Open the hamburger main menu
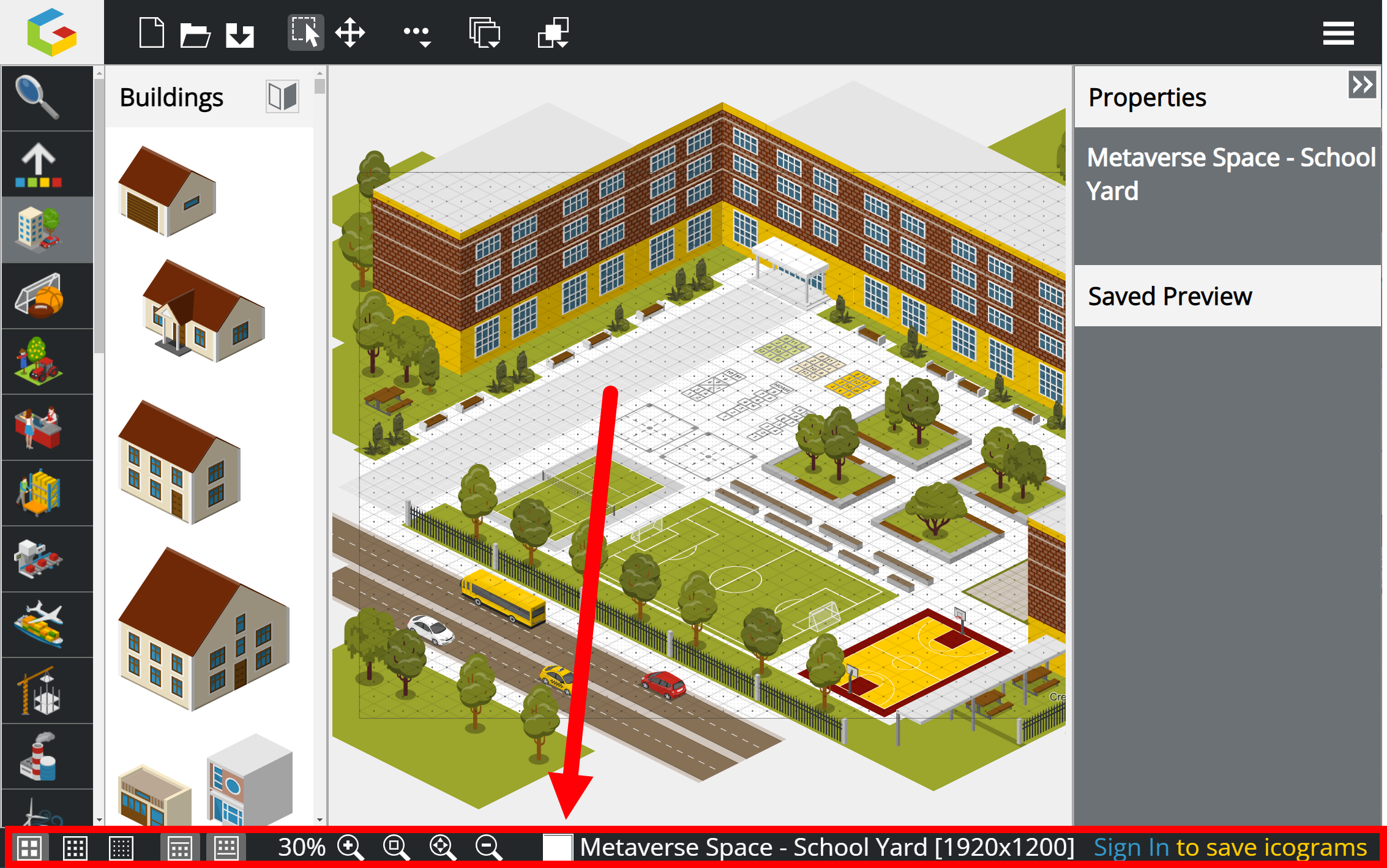This screenshot has height=868, width=1387. click(x=1338, y=33)
